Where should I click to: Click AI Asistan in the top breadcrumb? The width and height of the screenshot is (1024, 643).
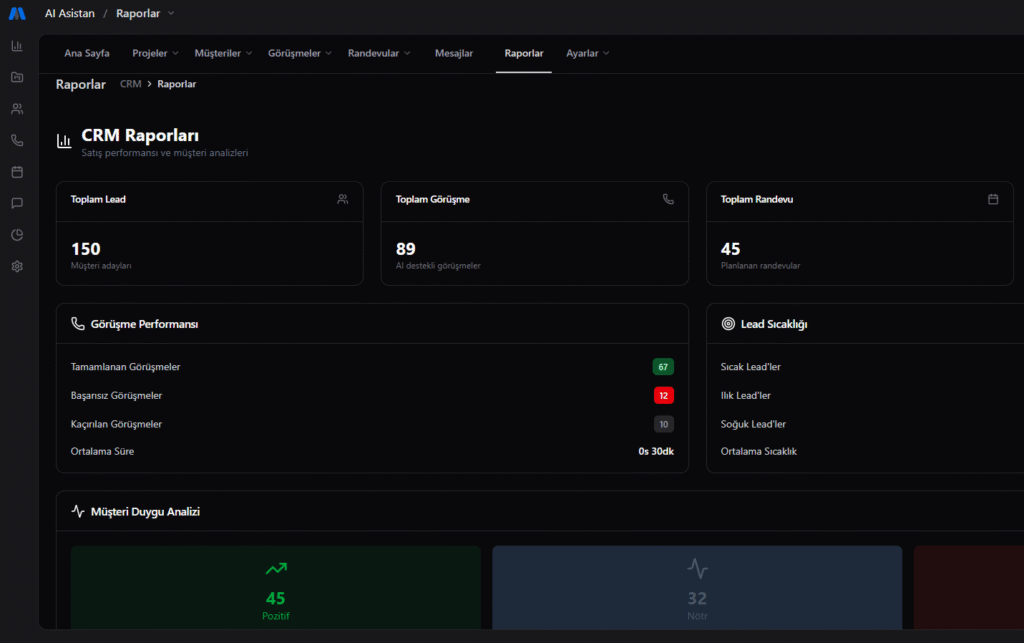click(69, 14)
